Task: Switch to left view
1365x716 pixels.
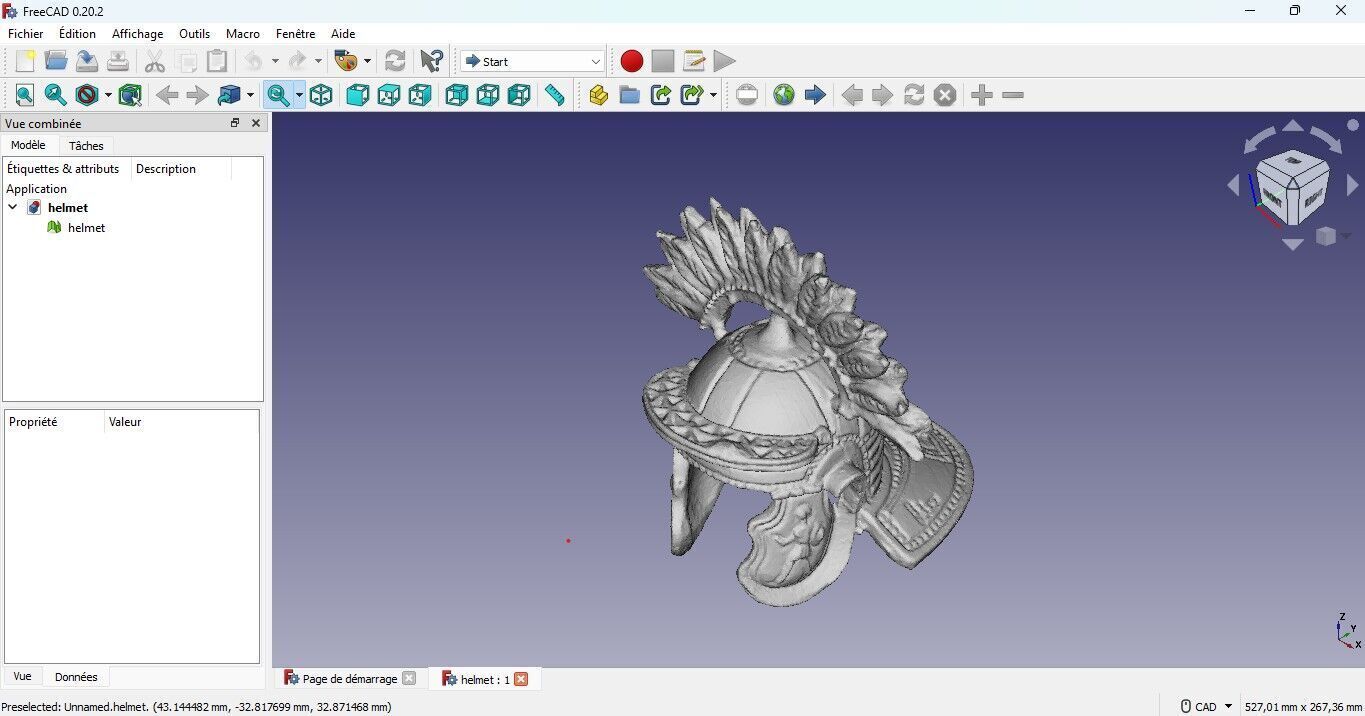Action: pyautogui.click(x=519, y=95)
